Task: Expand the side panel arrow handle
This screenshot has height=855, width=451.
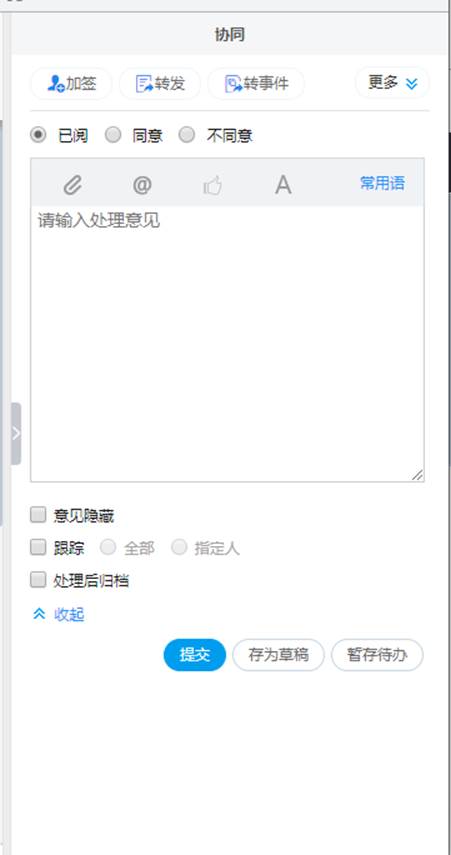Action: tap(16, 433)
